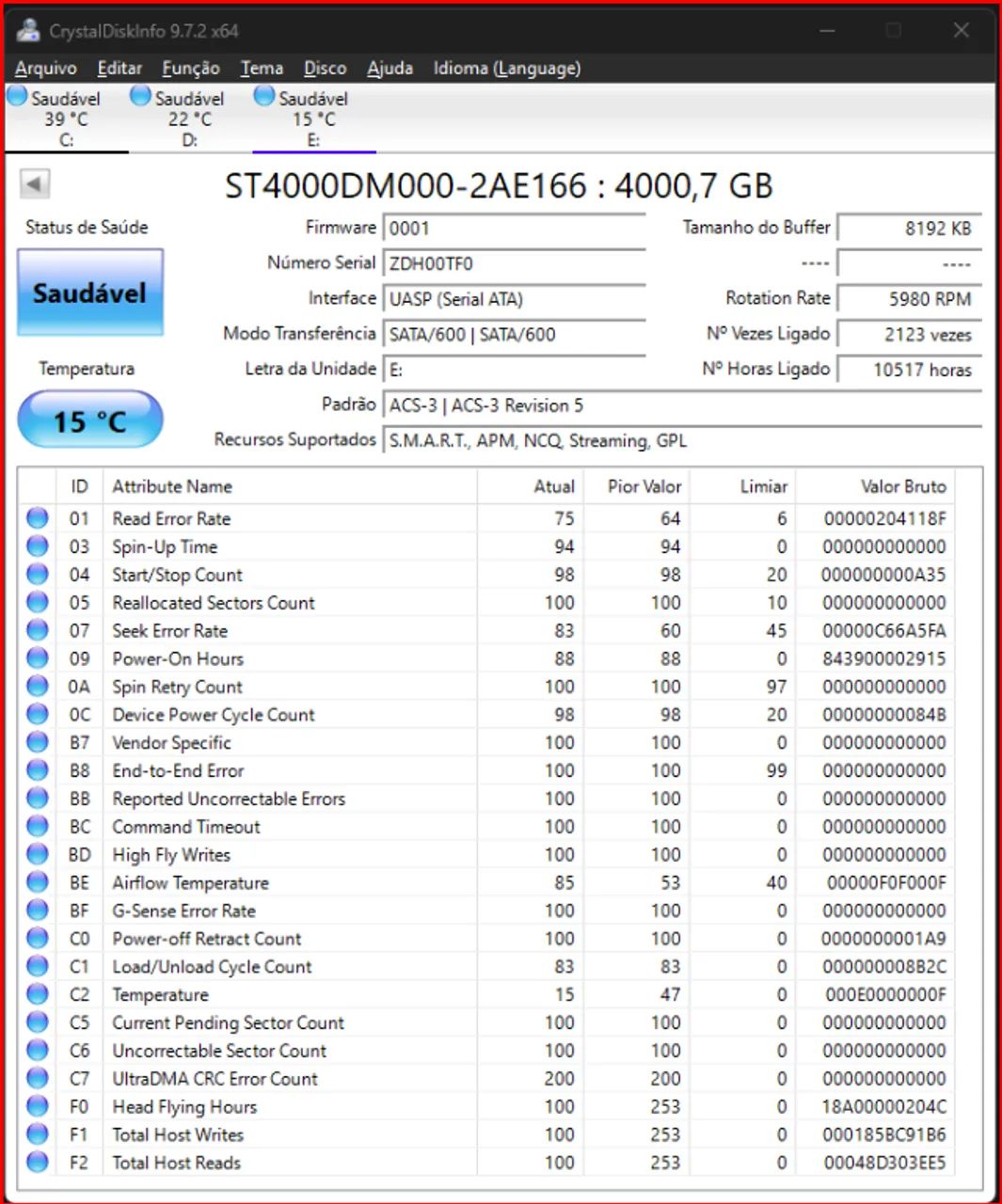Open the Função menu
Screen dimensions: 1002x1204
pos(191,68)
